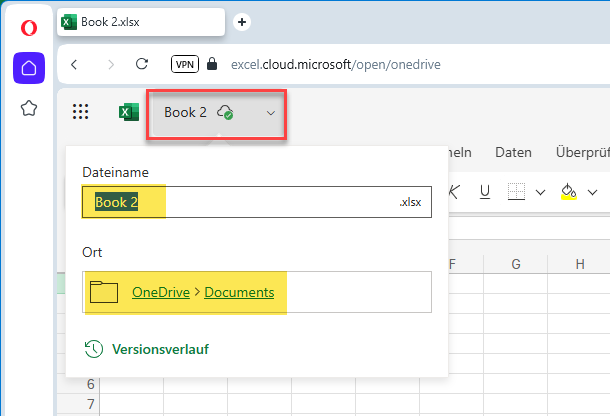Image resolution: width=610 pixels, height=416 pixels.
Task: Select column G header
Action: (x=516, y=264)
